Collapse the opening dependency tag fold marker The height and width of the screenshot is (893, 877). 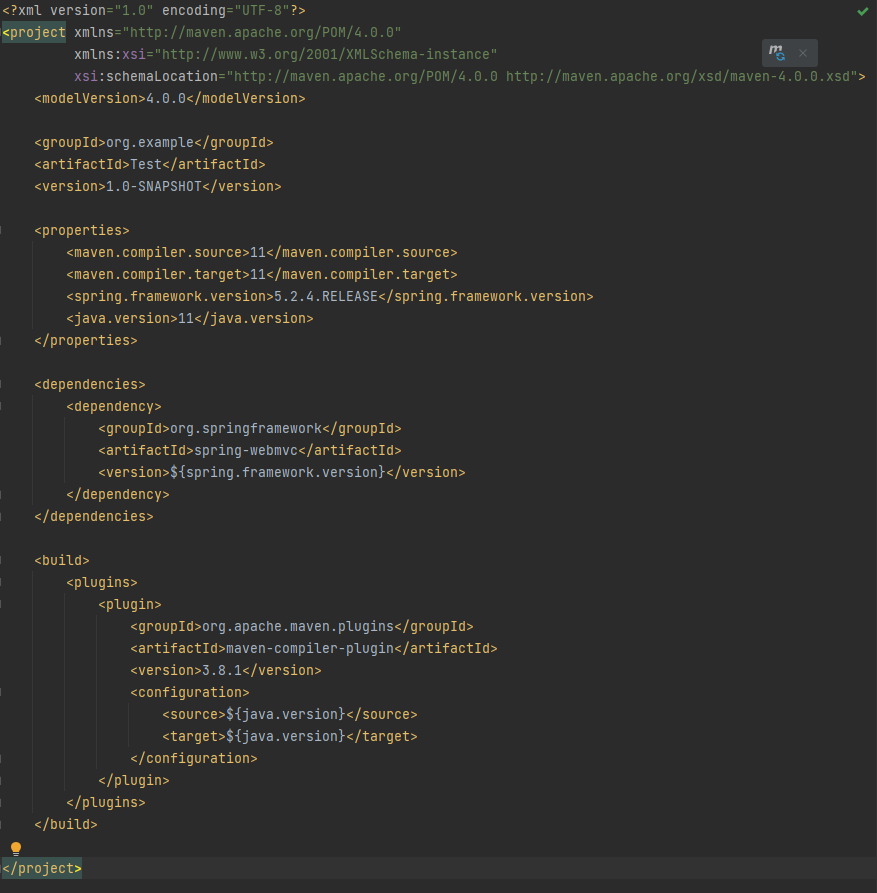pyautogui.click(x=1, y=407)
